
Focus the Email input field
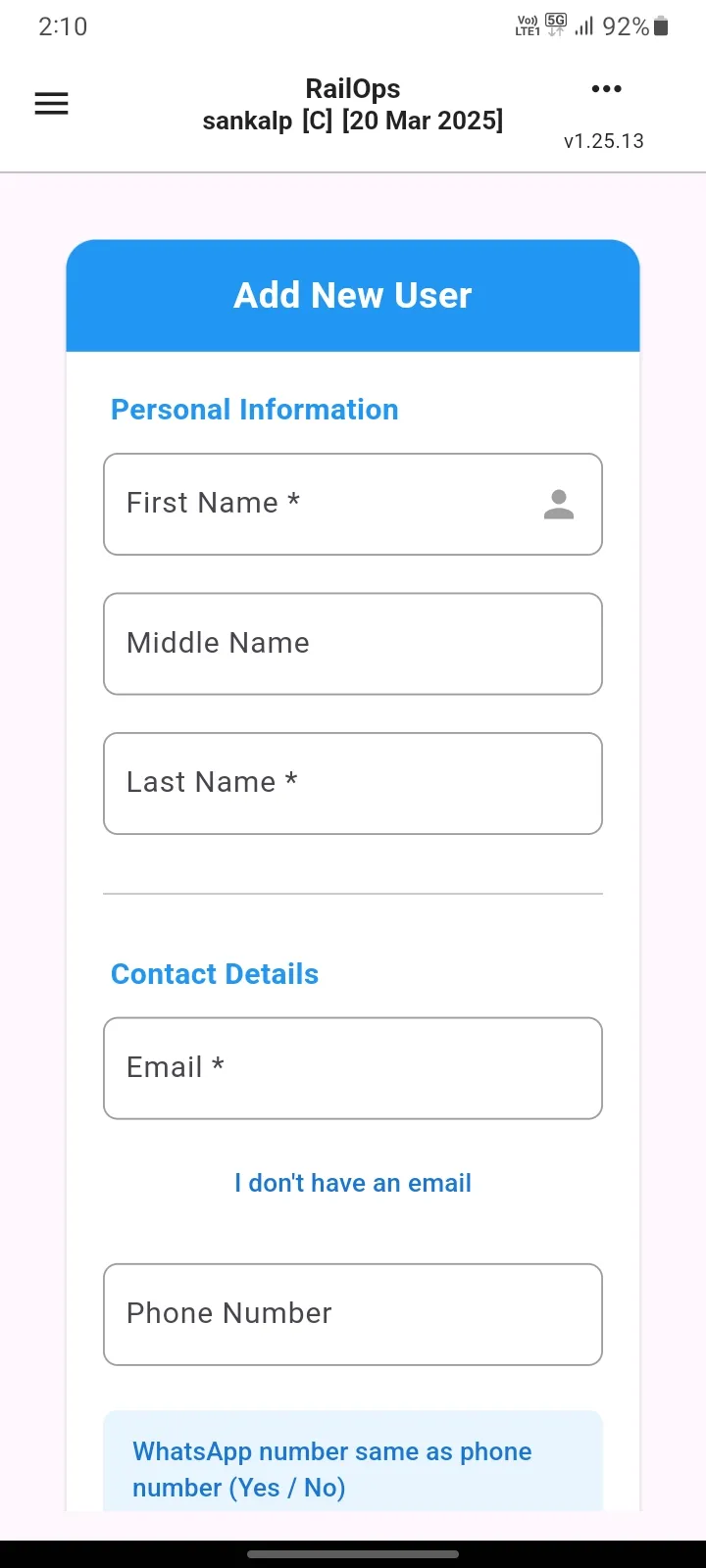(353, 1068)
